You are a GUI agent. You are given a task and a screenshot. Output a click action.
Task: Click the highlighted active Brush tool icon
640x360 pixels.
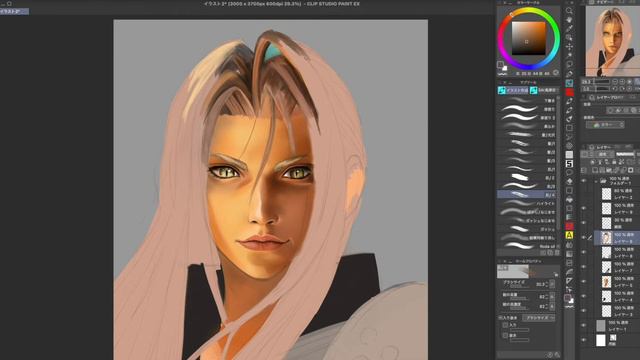(x=569, y=83)
